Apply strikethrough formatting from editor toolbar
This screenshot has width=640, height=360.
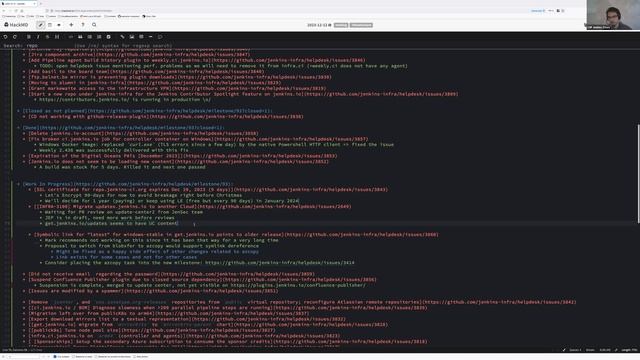tap(47, 37)
